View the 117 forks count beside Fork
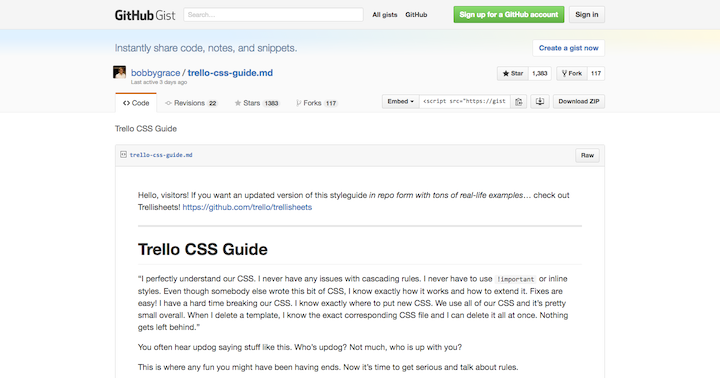The width and height of the screenshot is (720, 378). 596,73
